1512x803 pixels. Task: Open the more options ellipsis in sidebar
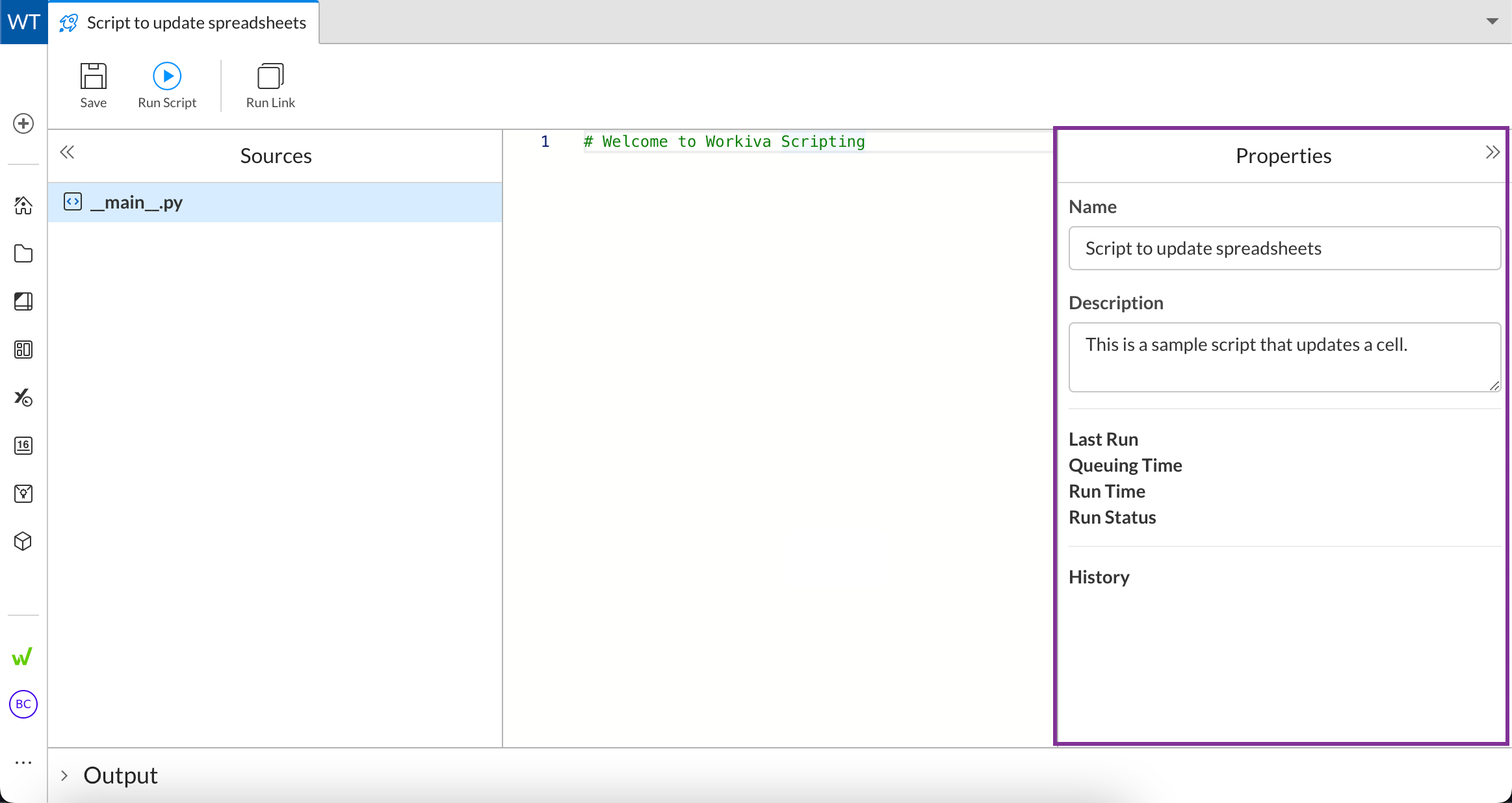[23, 763]
